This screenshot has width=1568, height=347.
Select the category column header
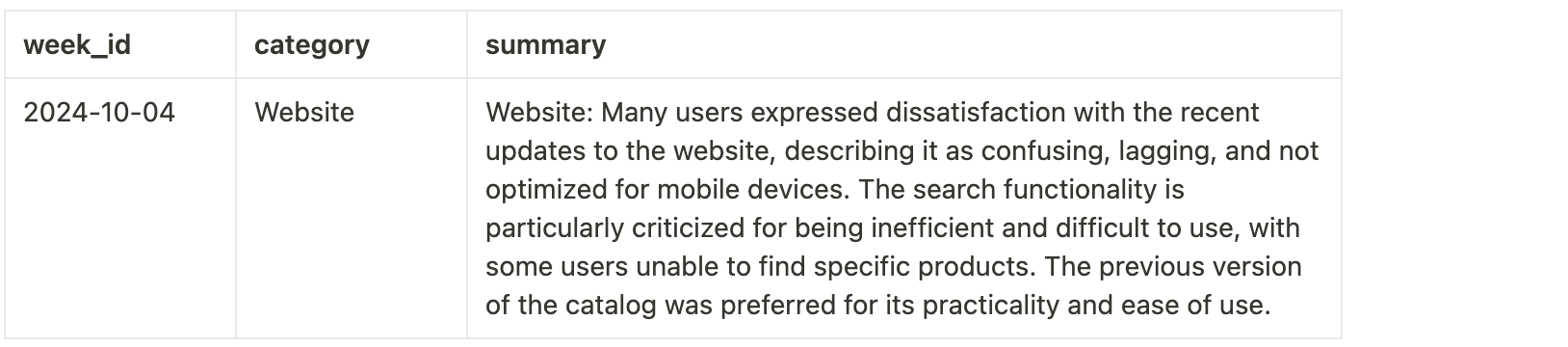311,45
